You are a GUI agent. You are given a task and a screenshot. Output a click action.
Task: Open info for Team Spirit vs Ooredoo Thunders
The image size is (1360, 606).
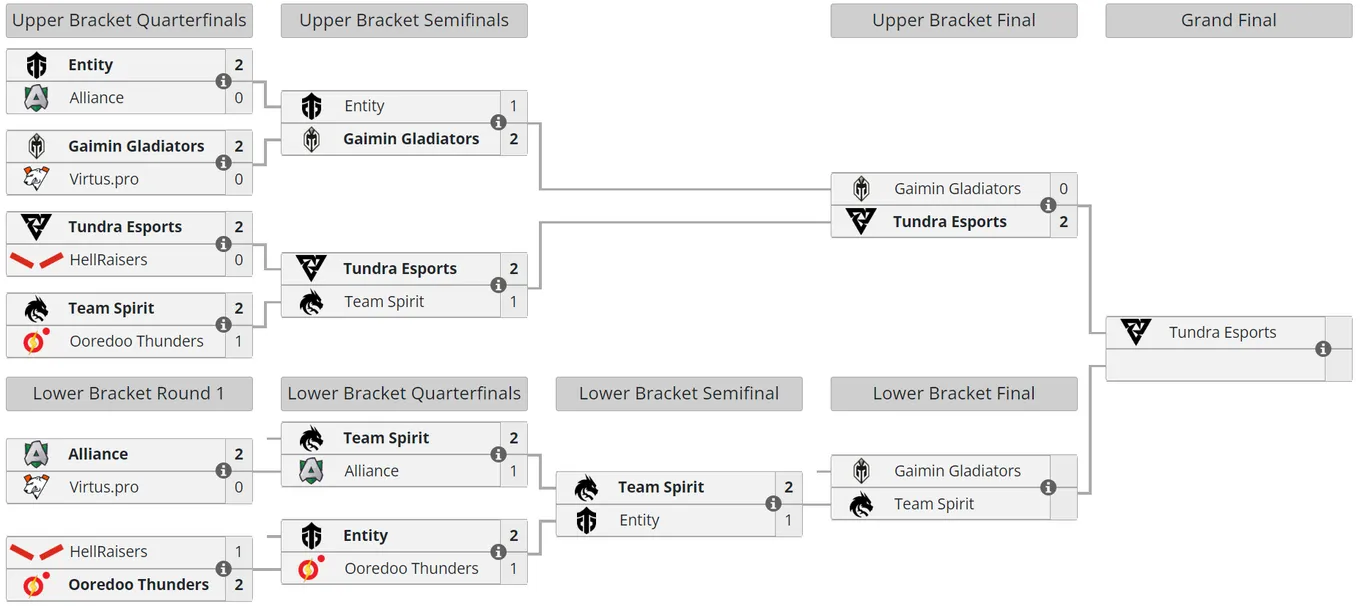tap(224, 324)
